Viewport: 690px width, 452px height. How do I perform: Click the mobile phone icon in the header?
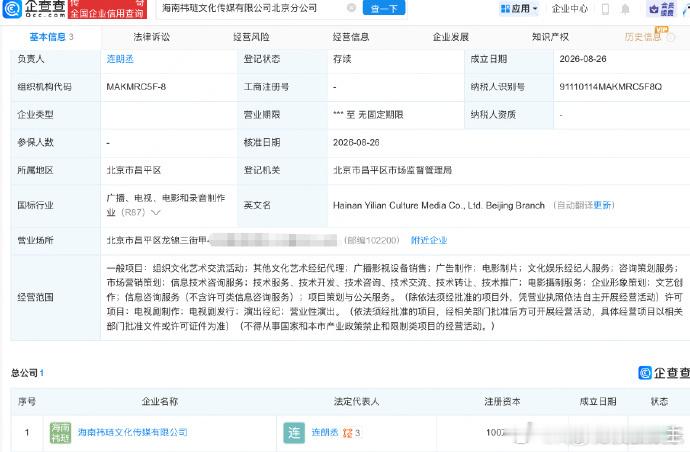point(606,9)
